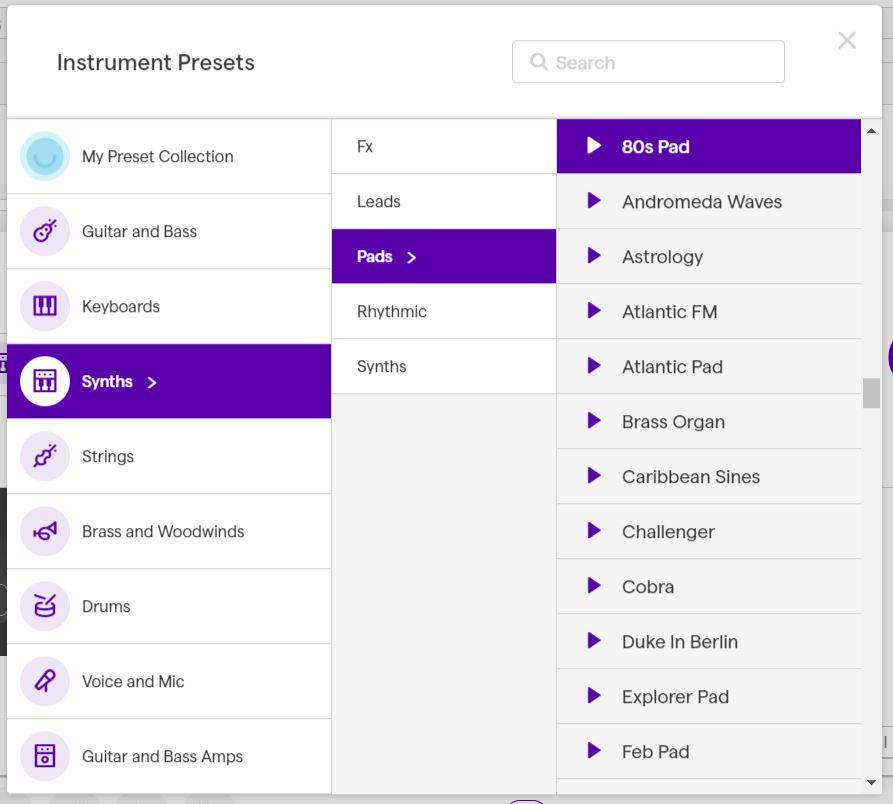Viewport: 893px width, 804px height.
Task: Preview the Cobra pad sound
Action: click(x=594, y=586)
